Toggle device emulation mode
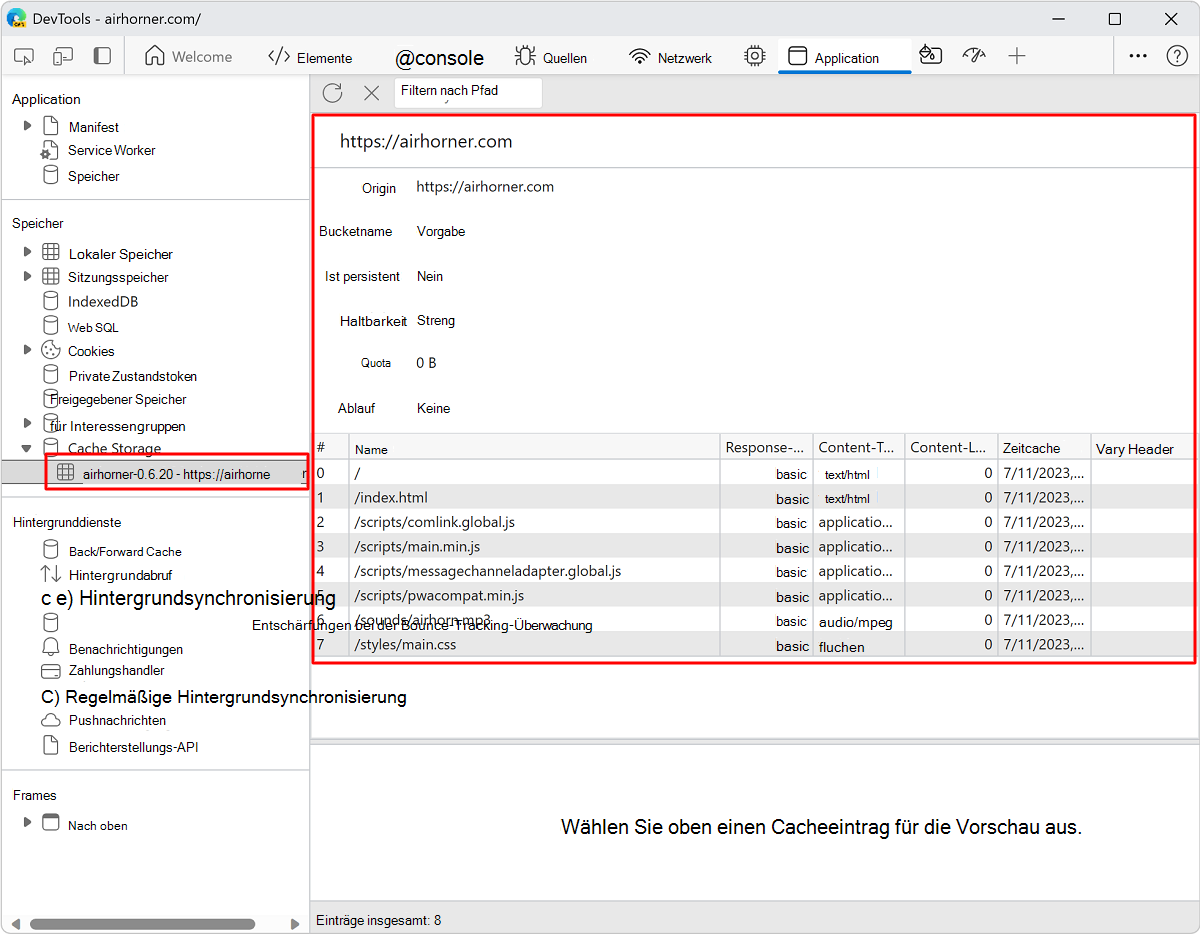 click(62, 56)
